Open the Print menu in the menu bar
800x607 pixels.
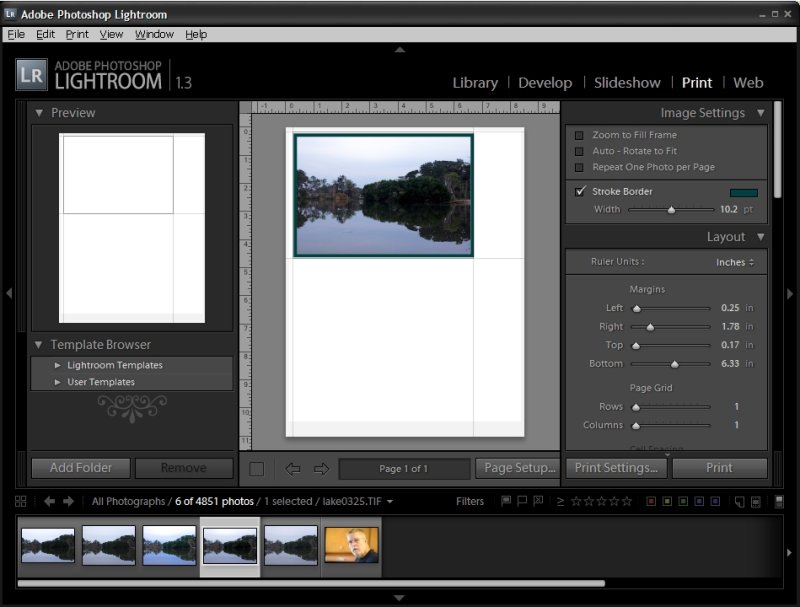77,34
